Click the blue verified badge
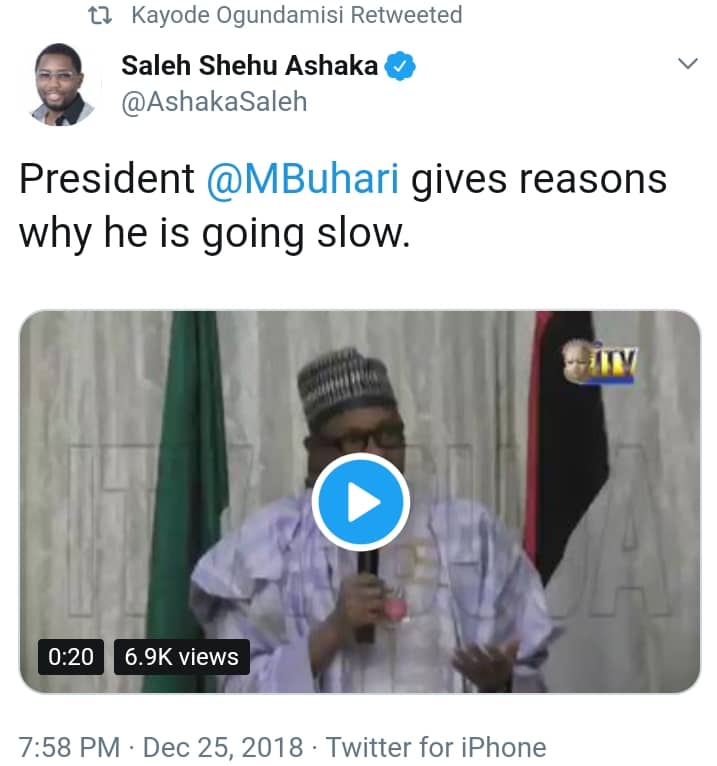Screen dimensions: 717x766 [x=401, y=67]
